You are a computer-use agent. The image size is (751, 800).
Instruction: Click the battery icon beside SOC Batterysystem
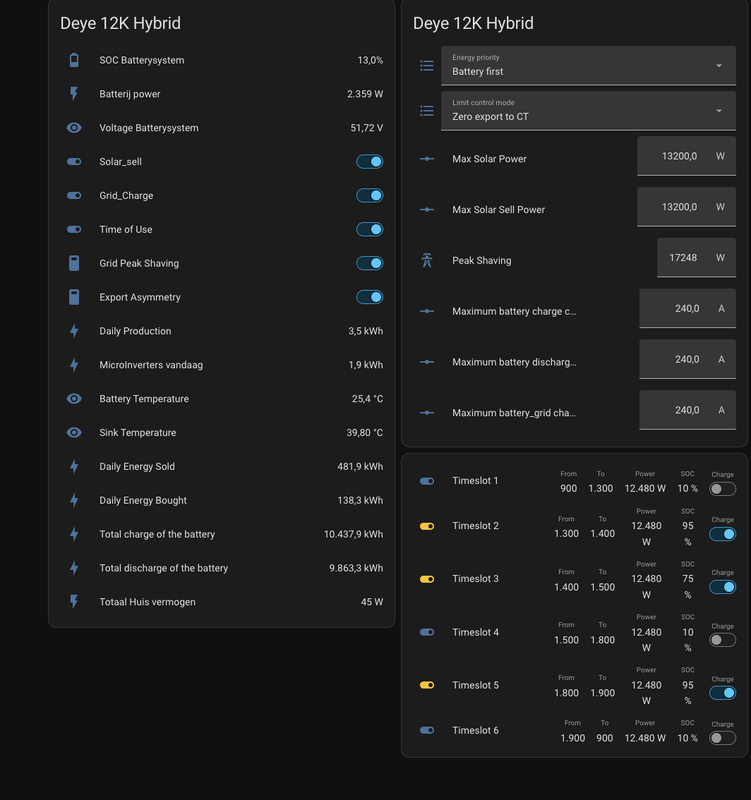[74, 60]
